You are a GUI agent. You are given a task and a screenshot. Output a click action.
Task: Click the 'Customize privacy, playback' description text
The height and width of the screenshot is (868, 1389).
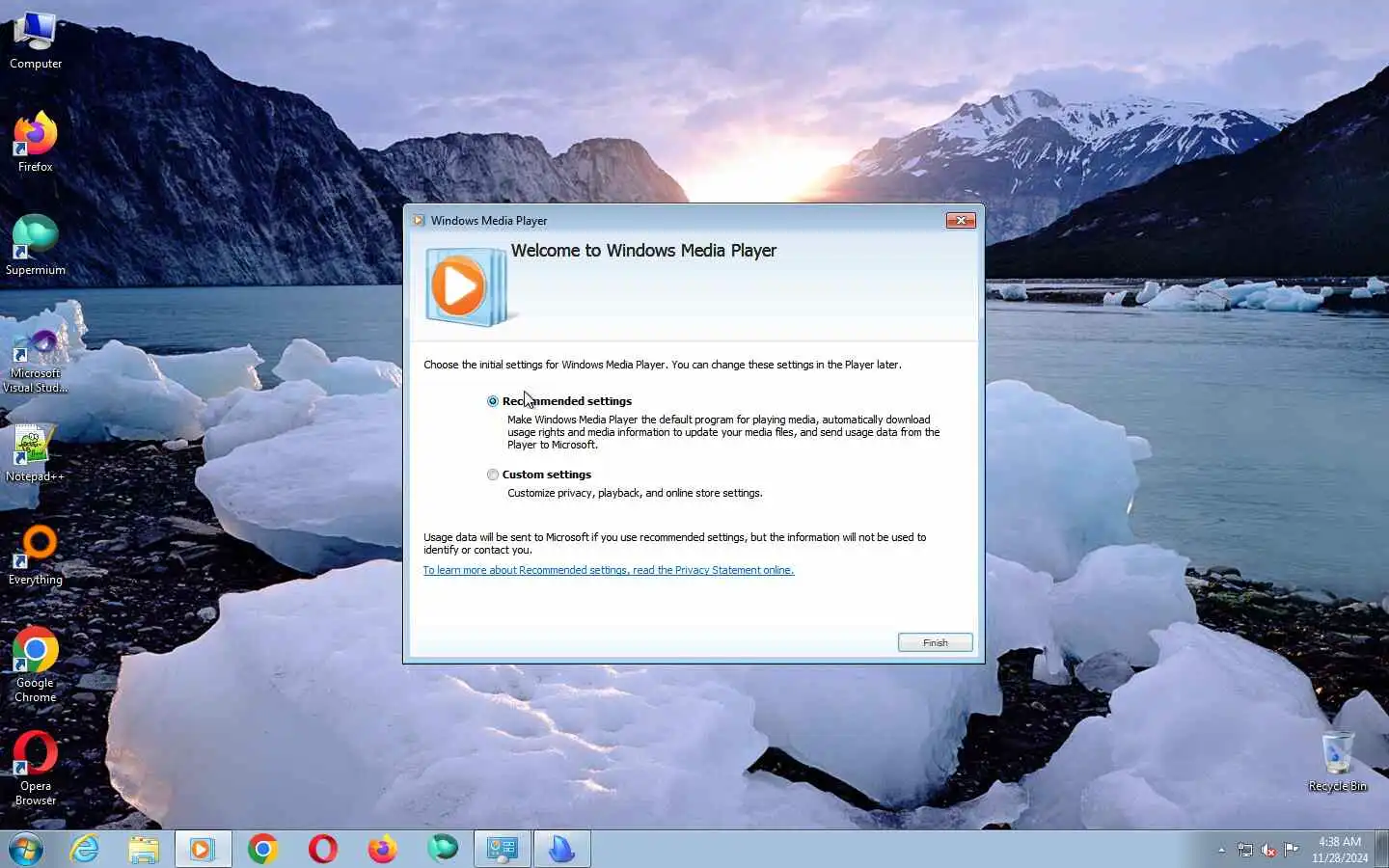pos(635,493)
